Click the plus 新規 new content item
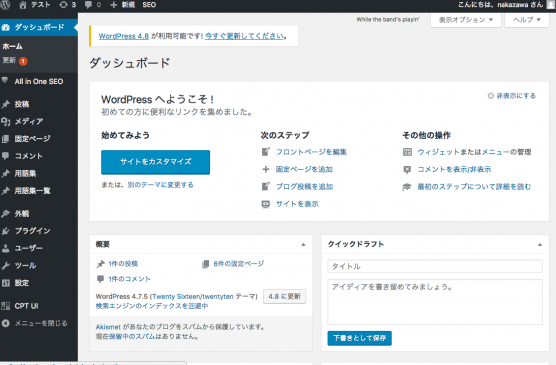Image resolution: width=556 pixels, height=365 pixels. pyautogui.click(x=123, y=5)
